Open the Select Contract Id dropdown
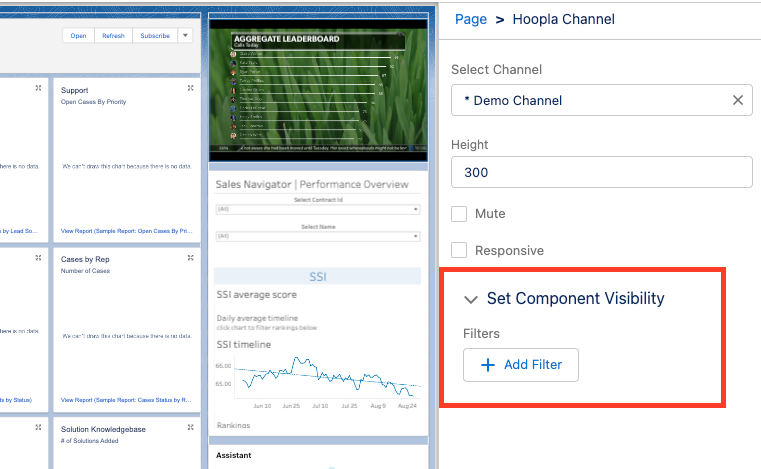 [318, 209]
